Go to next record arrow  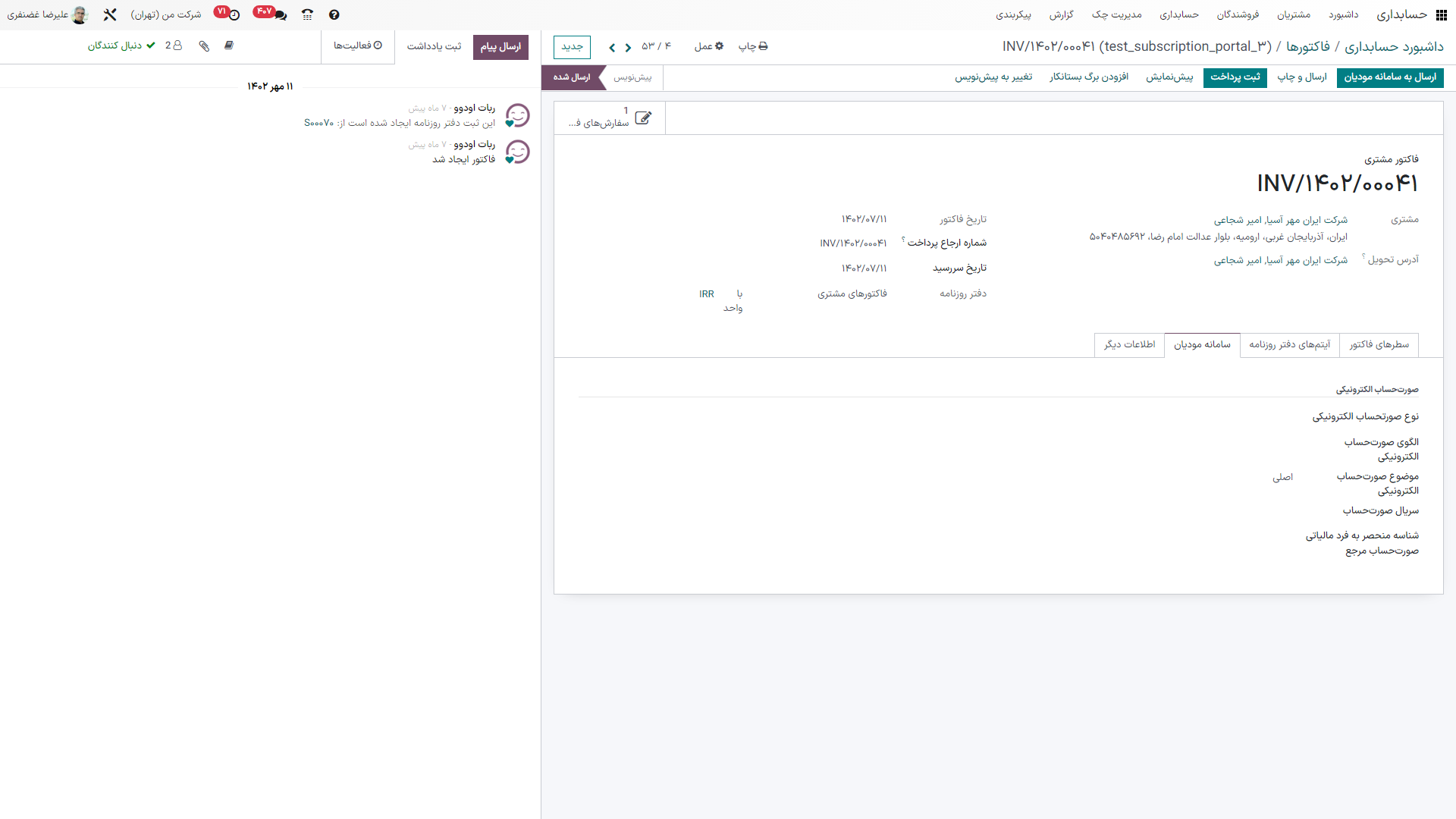tap(612, 47)
